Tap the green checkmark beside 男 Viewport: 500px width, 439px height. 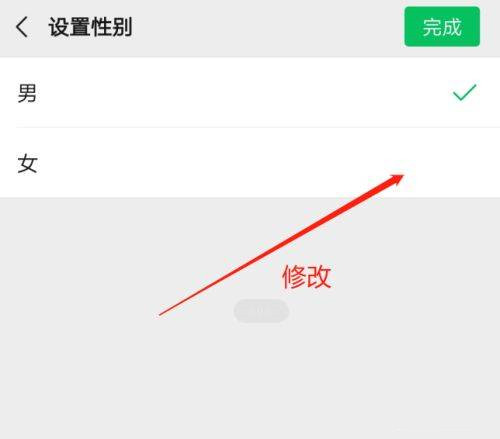coord(464,92)
